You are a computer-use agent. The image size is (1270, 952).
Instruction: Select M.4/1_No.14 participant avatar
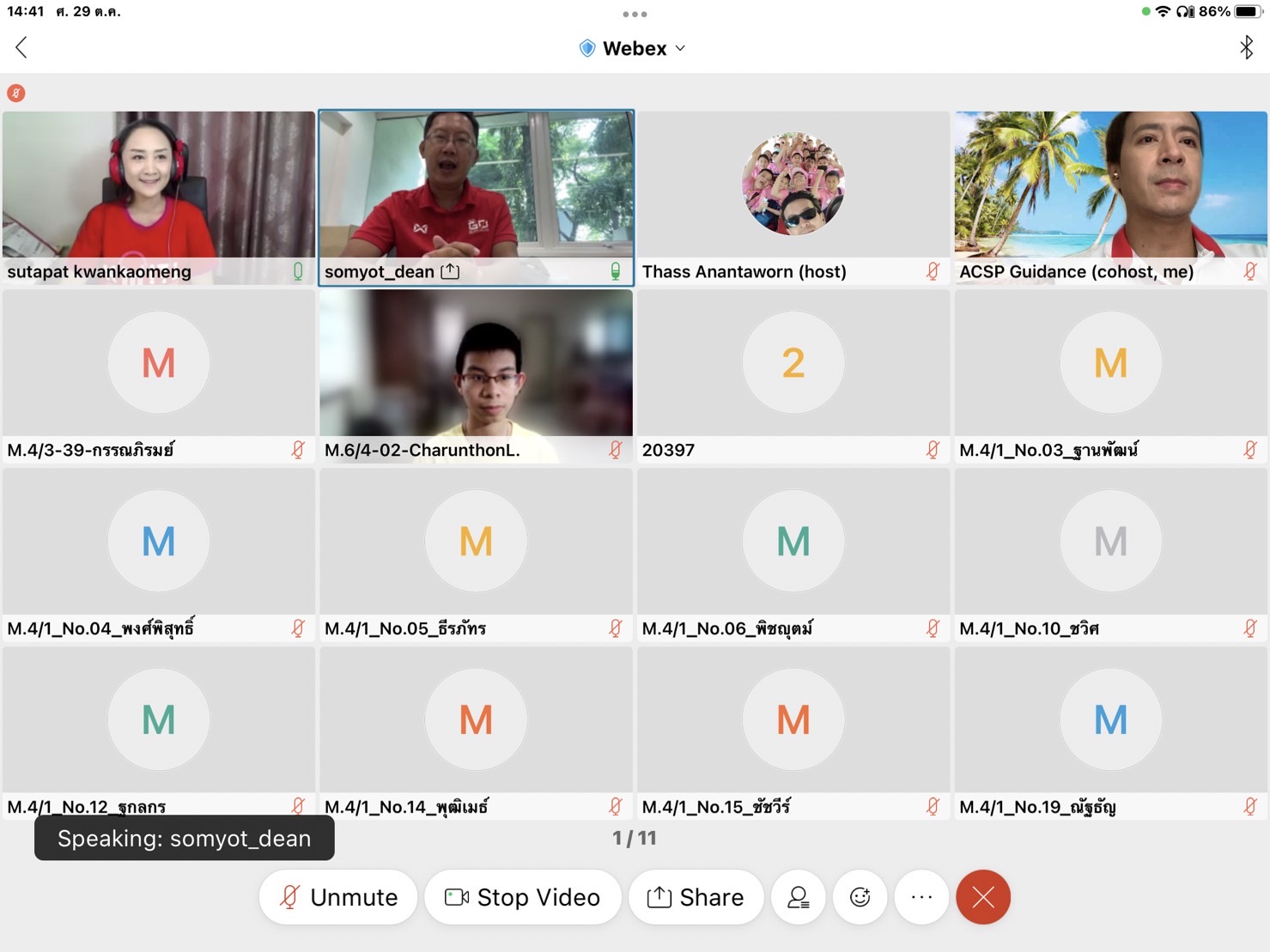[x=477, y=719]
